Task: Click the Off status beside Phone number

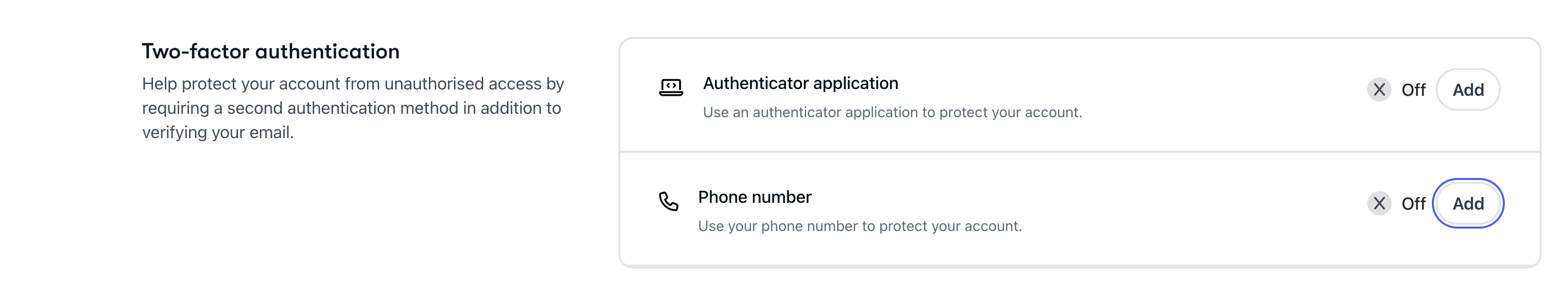Action: pyautogui.click(x=1413, y=204)
